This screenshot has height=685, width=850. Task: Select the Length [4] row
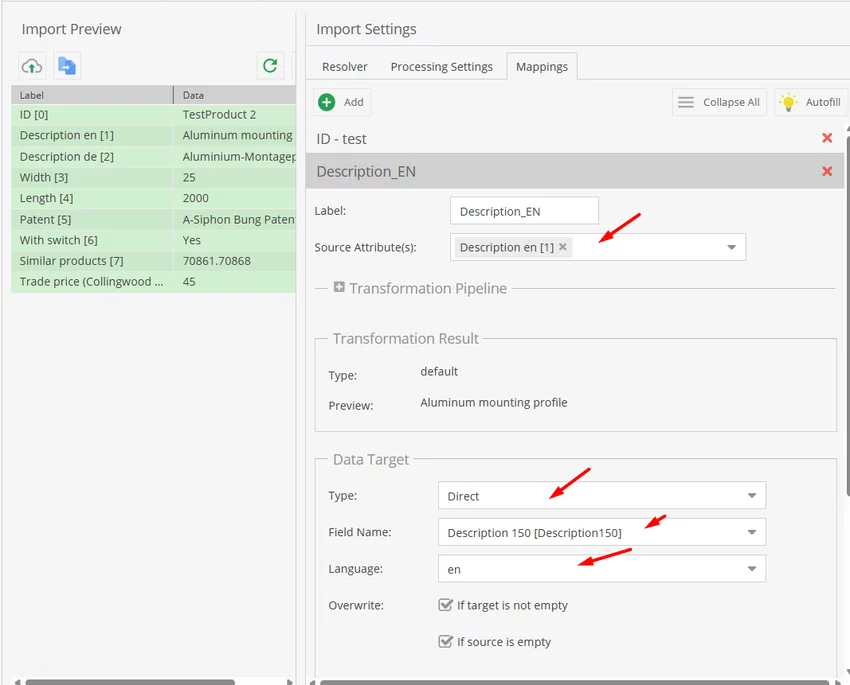click(153, 198)
